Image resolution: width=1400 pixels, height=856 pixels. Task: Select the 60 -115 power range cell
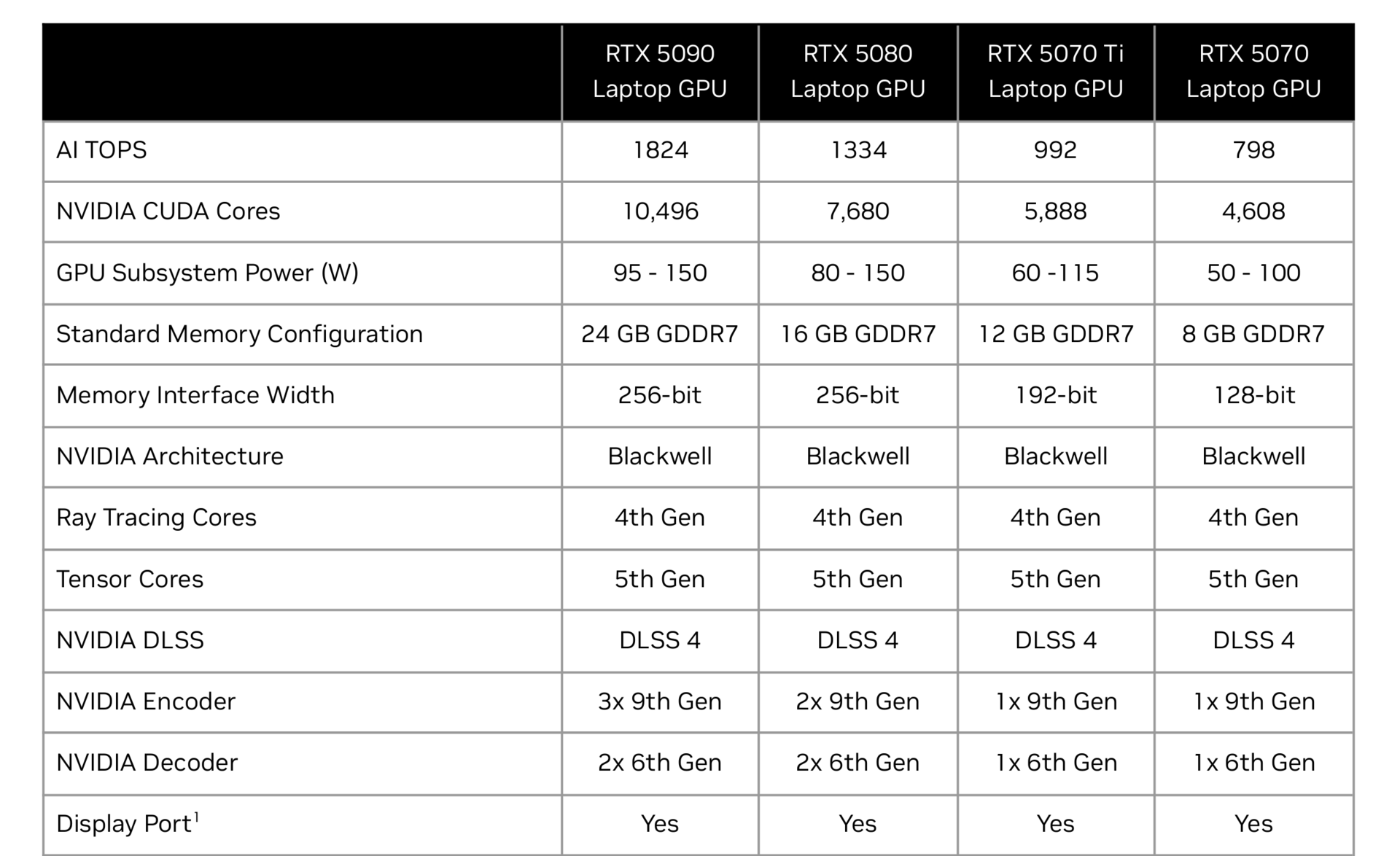click(x=1055, y=273)
